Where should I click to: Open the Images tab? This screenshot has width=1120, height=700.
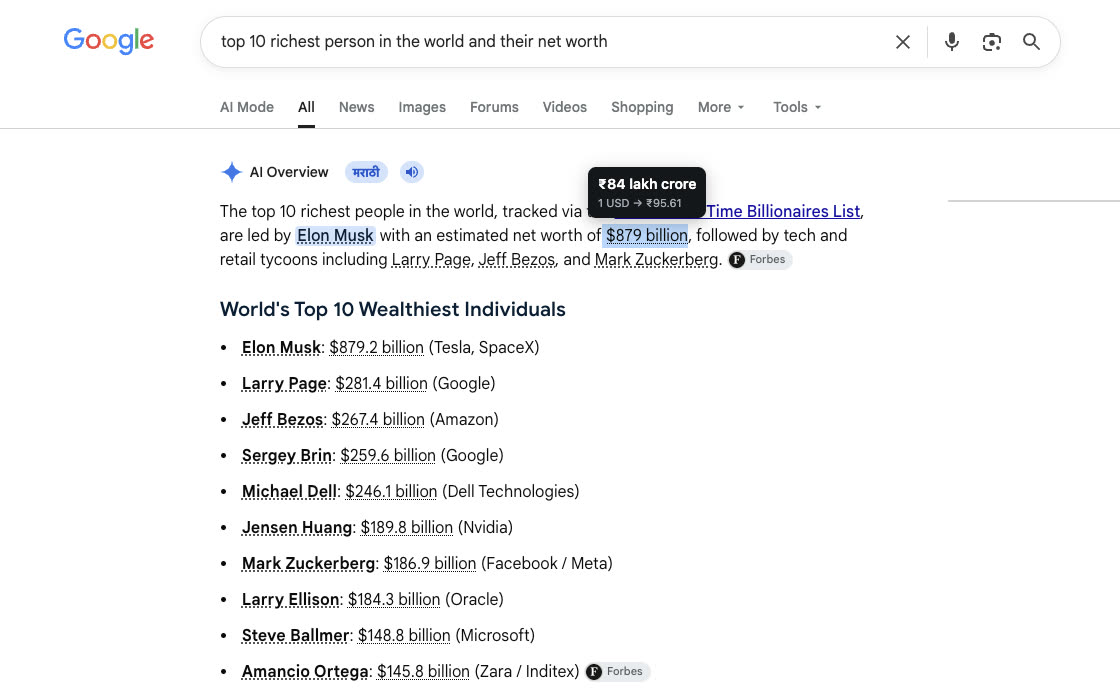422,107
